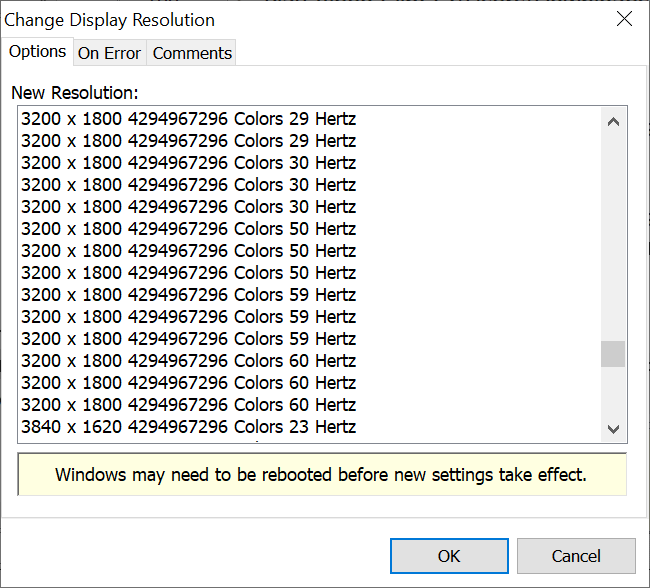Click the resolution list scroll down arrow
Screen dimensions: 650x588
(x=613, y=429)
